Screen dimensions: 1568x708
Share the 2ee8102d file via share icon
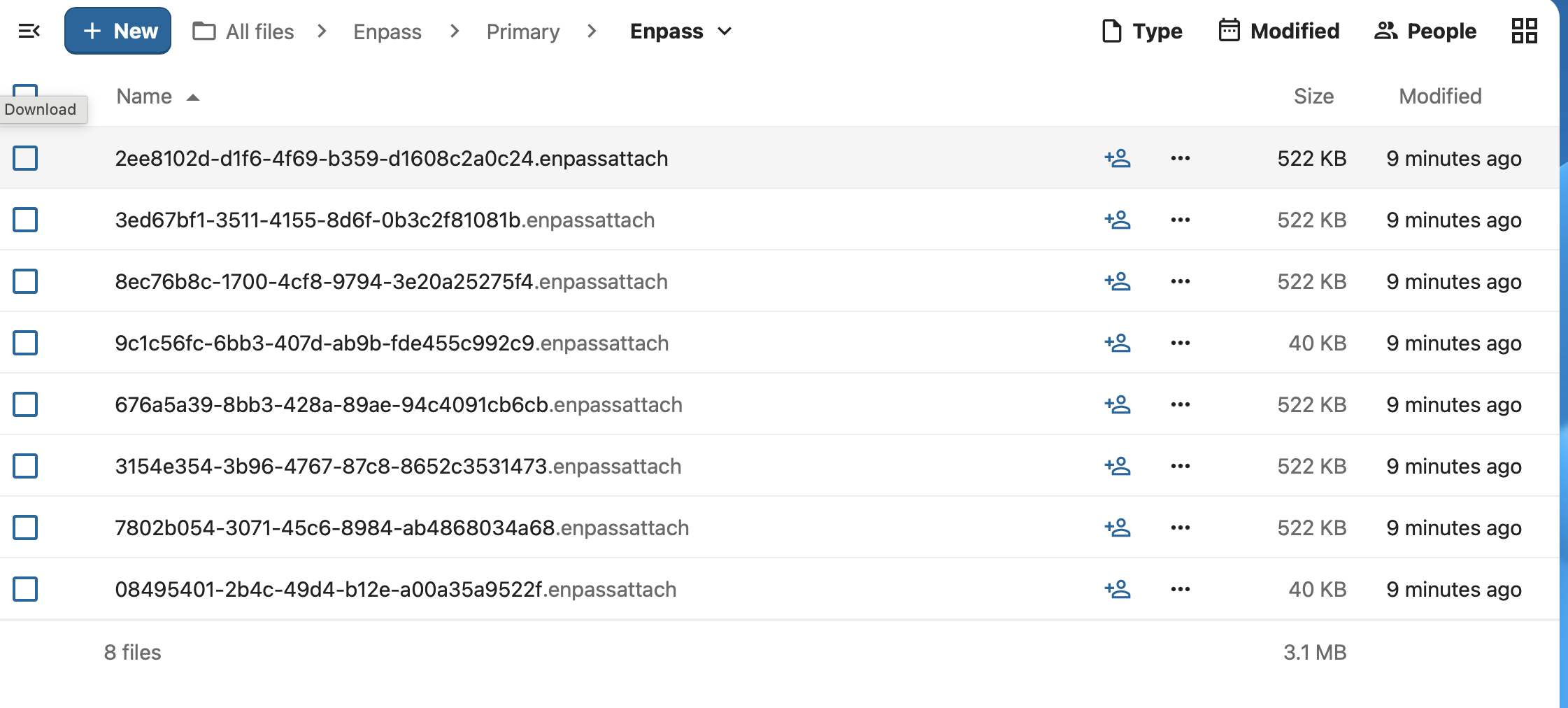coord(1118,159)
